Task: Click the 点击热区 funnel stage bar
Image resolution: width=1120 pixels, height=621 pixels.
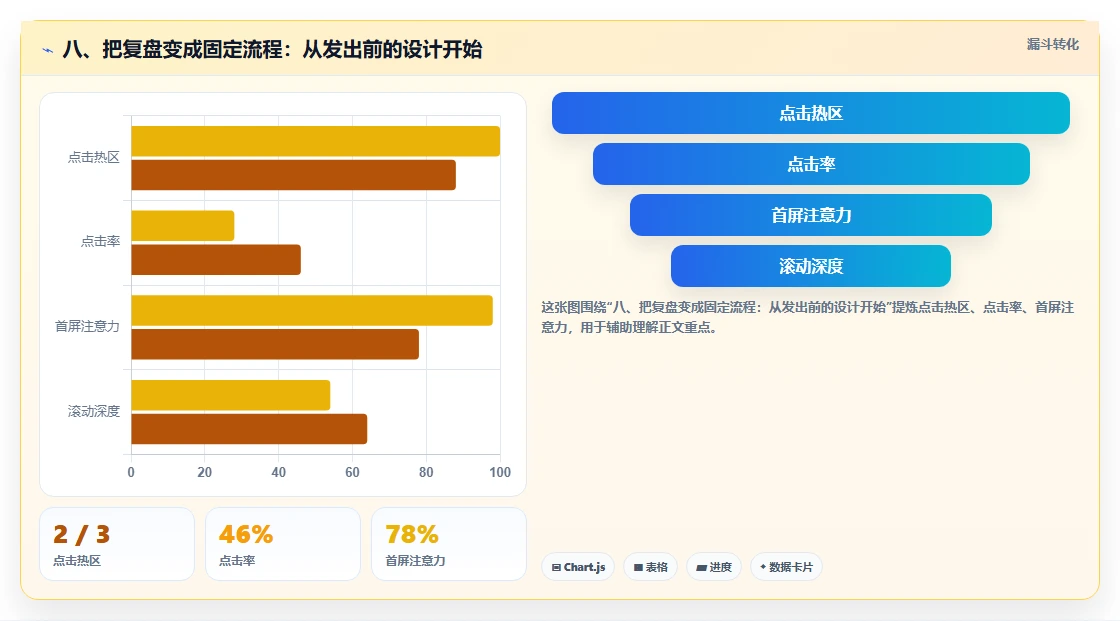Action: click(811, 113)
